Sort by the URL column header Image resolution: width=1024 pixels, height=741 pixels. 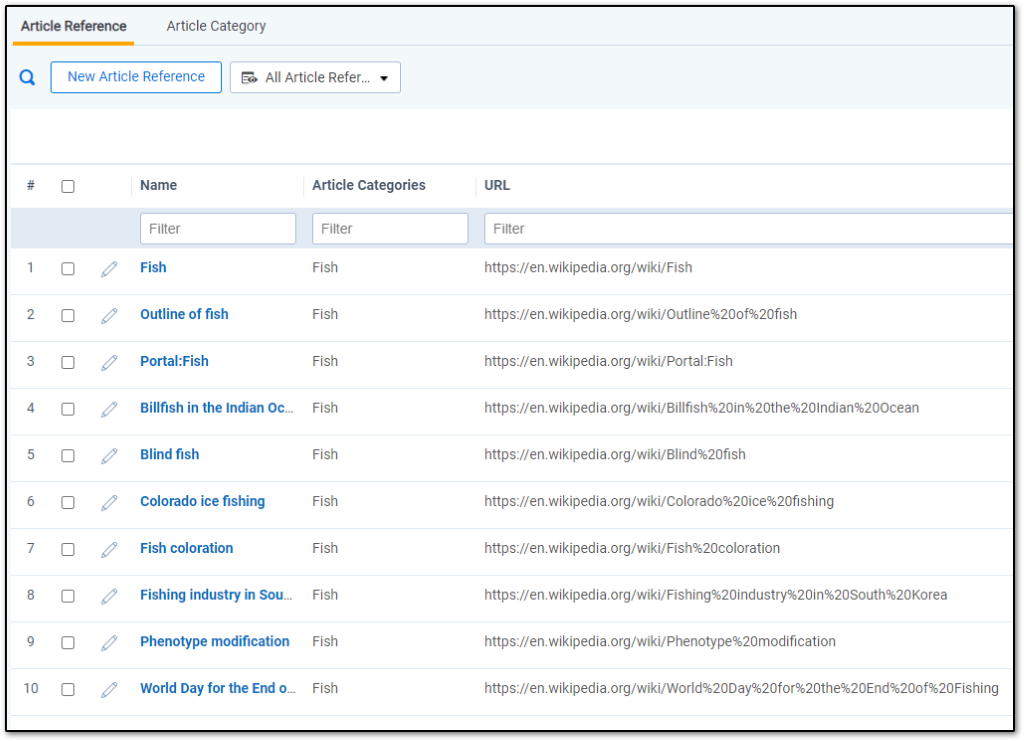tap(497, 185)
